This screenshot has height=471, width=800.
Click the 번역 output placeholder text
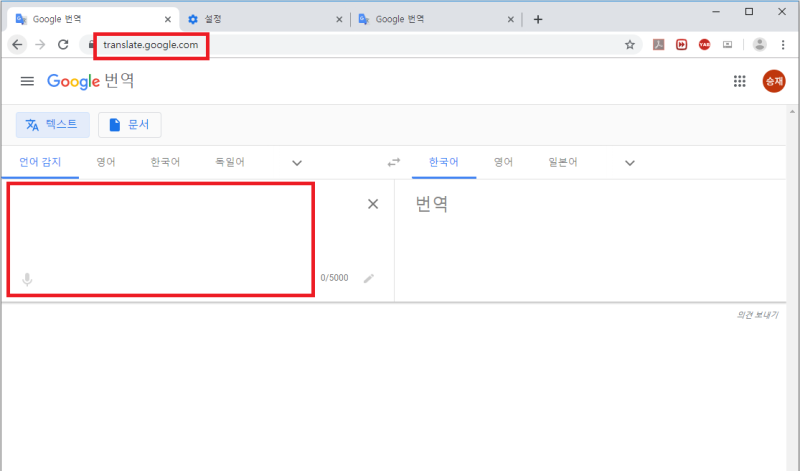coord(432,204)
